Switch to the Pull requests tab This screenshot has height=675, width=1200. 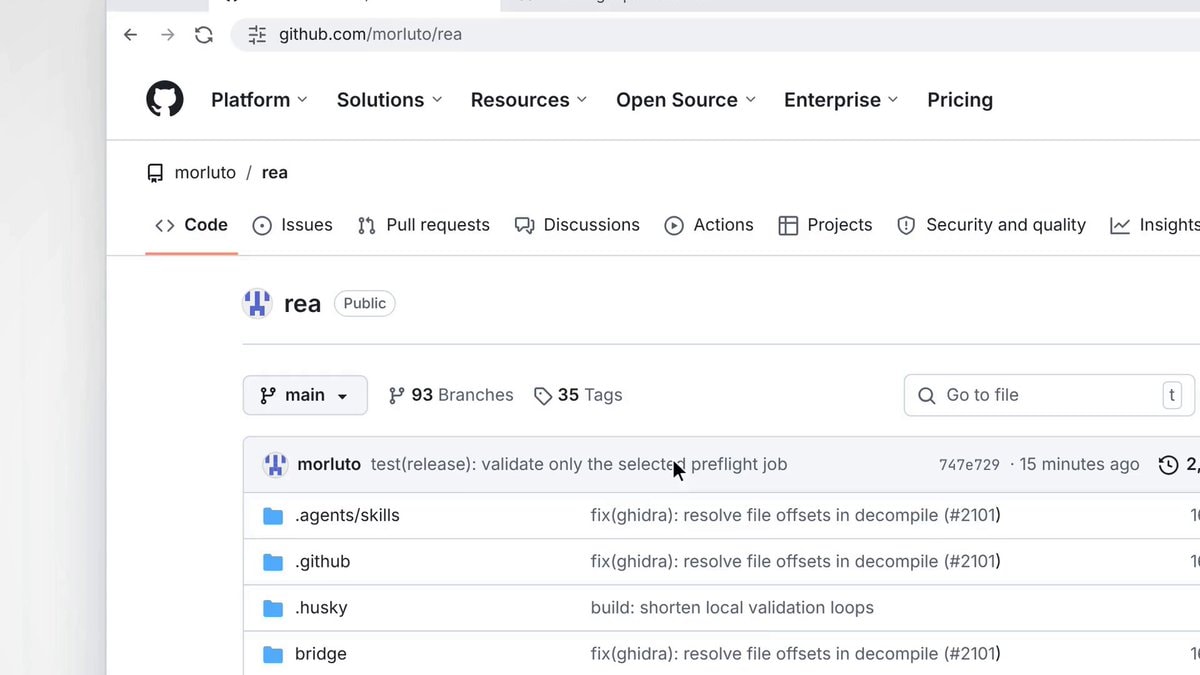[x=423, y=225]
